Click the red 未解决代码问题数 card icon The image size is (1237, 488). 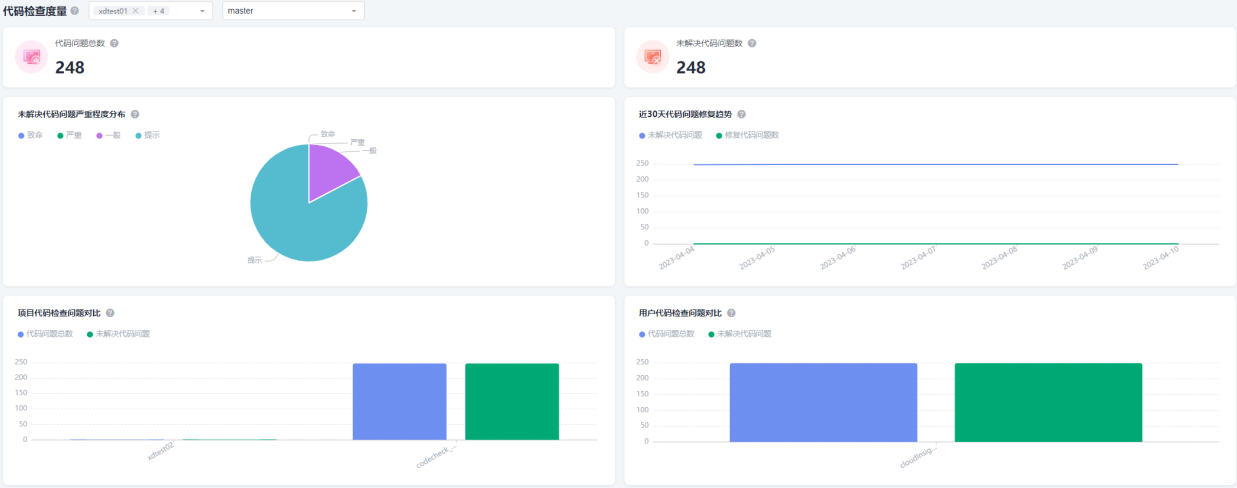653,57
